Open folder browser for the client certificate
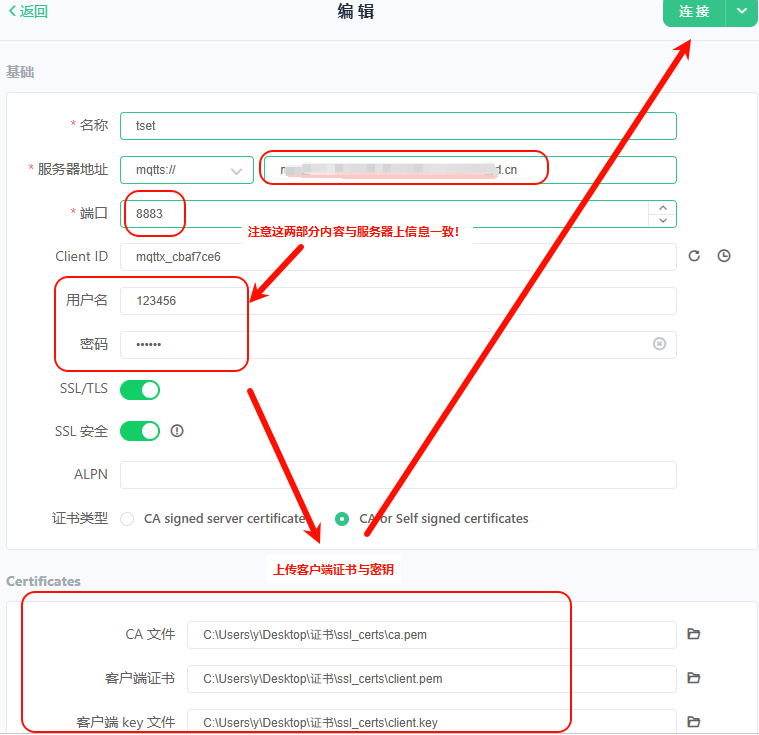Viewport: 759px width, 735px height. (694, 678)
